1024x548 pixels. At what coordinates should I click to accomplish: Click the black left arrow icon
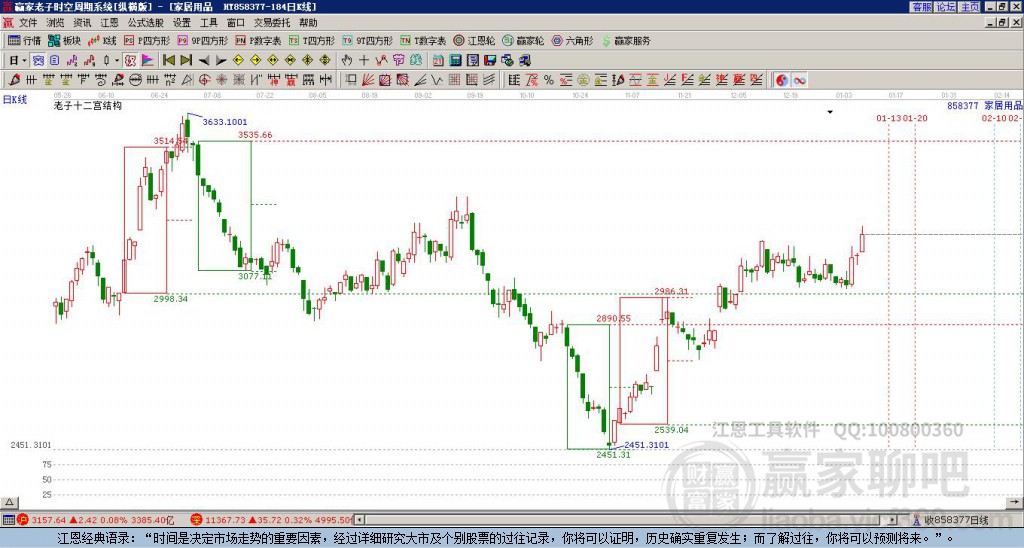pos(204,60)
